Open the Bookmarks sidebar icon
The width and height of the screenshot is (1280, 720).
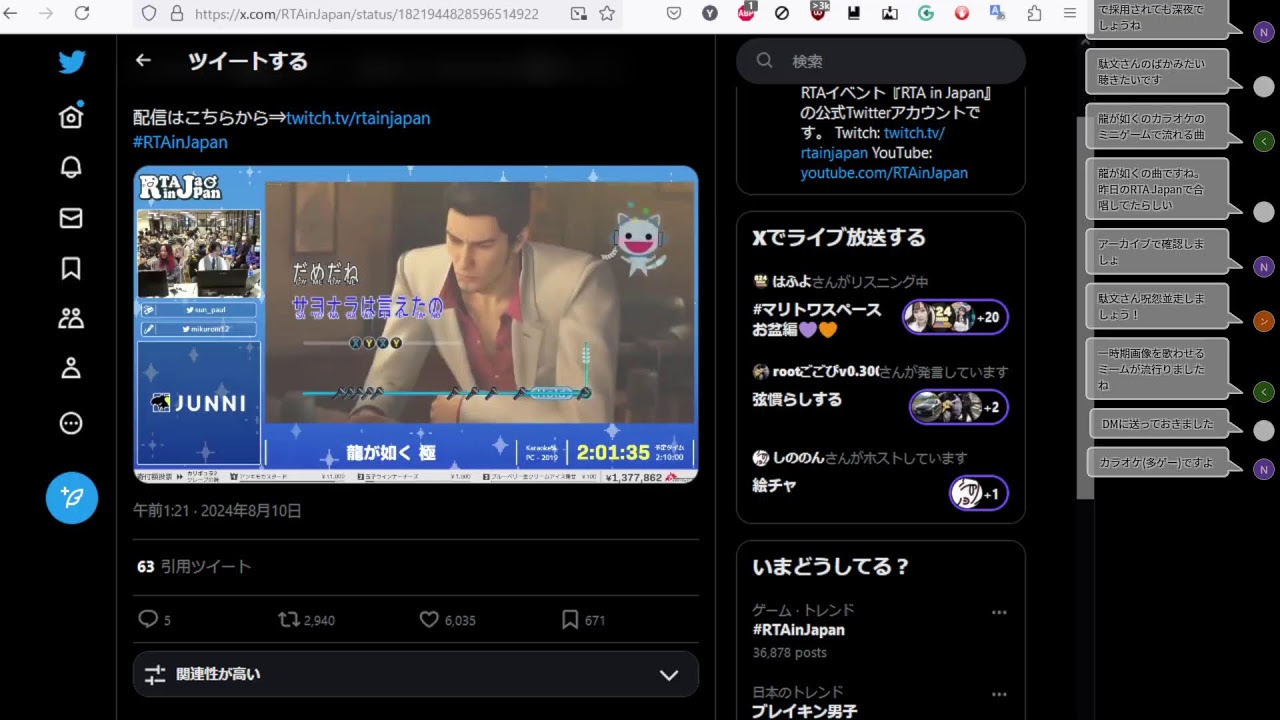click(71, 268)
